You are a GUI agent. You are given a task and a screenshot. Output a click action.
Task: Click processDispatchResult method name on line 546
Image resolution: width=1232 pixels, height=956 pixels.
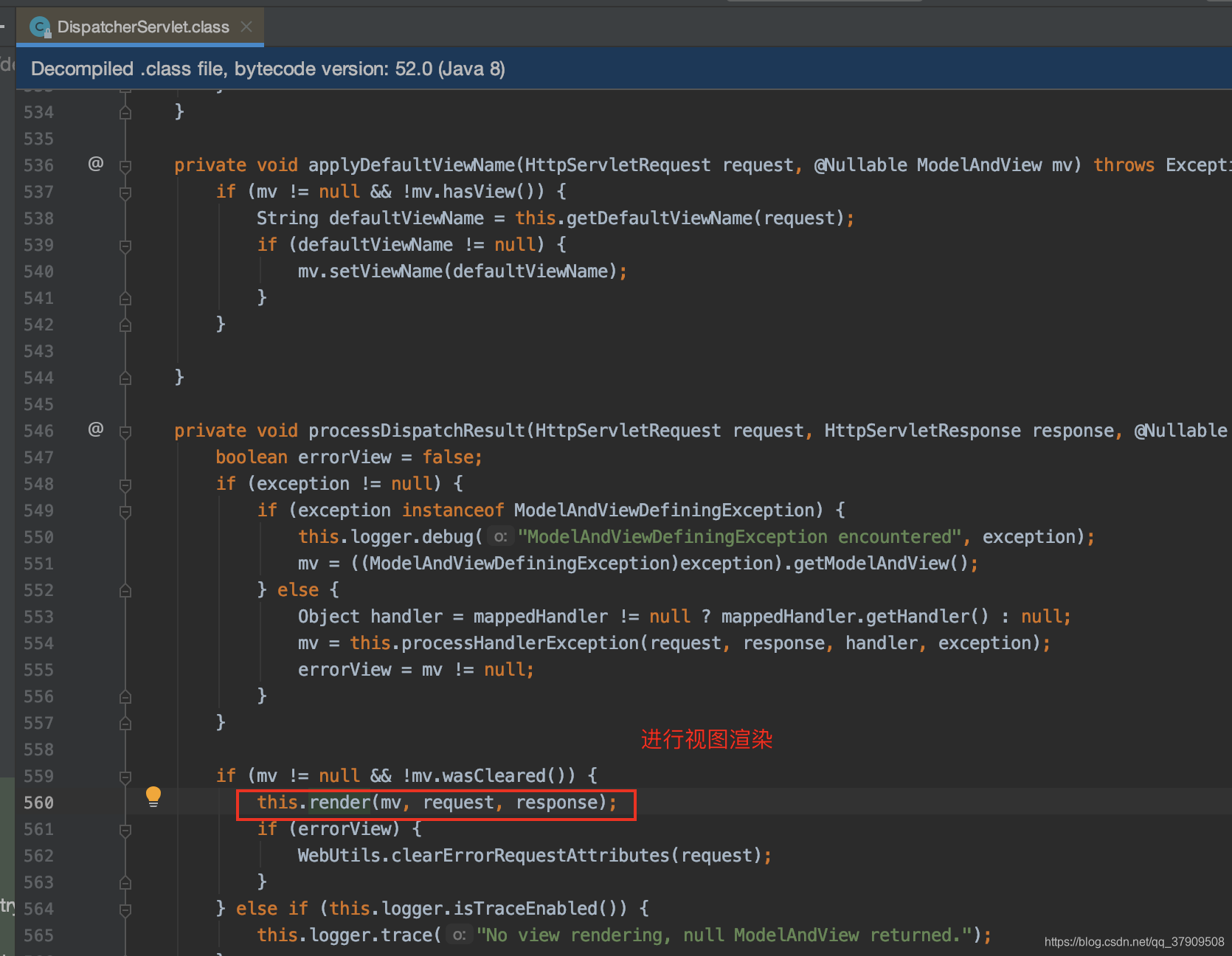(x=417, y=431)
